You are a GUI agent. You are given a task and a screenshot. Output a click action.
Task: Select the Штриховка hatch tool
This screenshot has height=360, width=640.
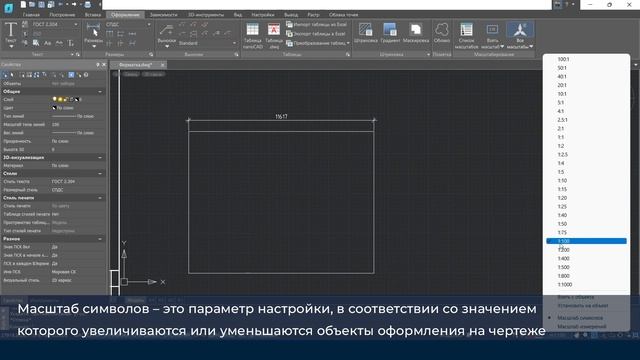click(366, 33)
